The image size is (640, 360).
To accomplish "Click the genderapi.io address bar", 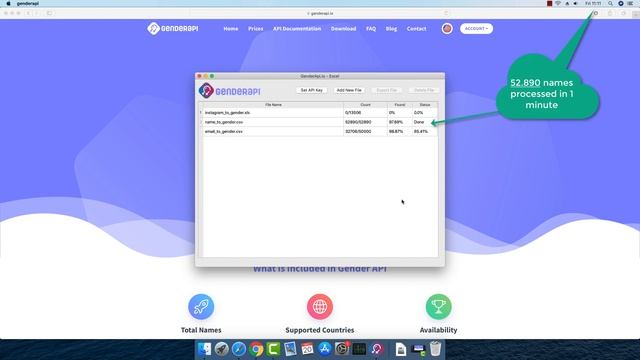I will click(x=320, y=13).
